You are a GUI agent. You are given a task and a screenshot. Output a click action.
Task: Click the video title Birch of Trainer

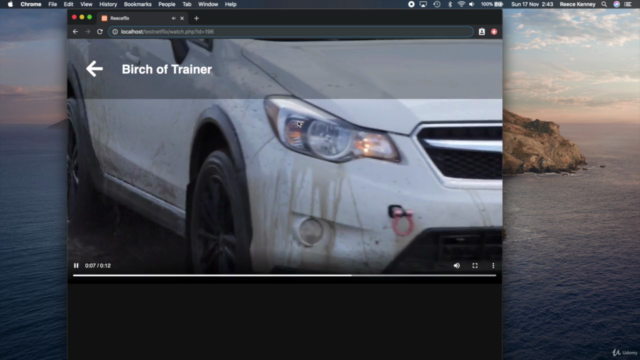point(167,69)
